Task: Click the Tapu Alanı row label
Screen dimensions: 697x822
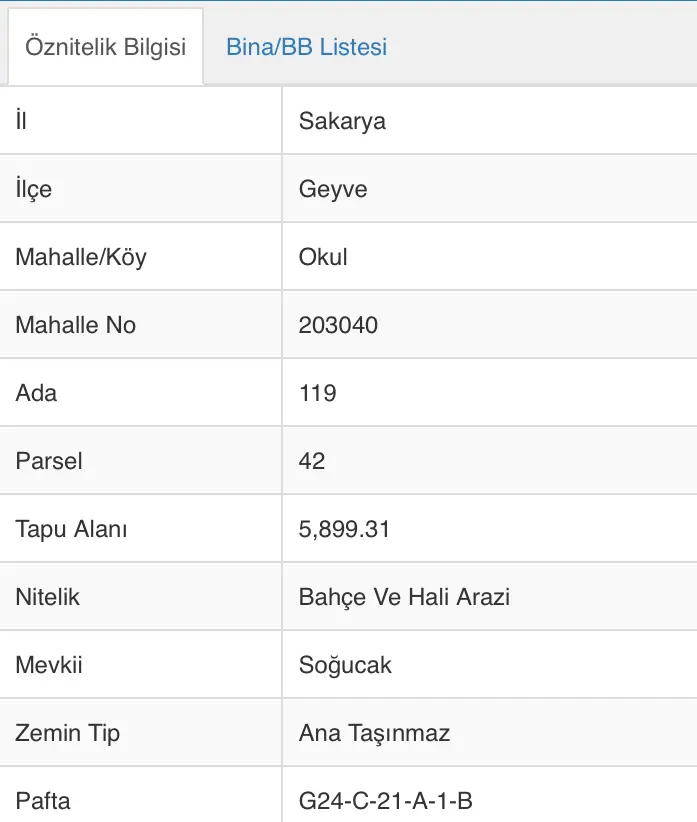Action: coord(71,529)
